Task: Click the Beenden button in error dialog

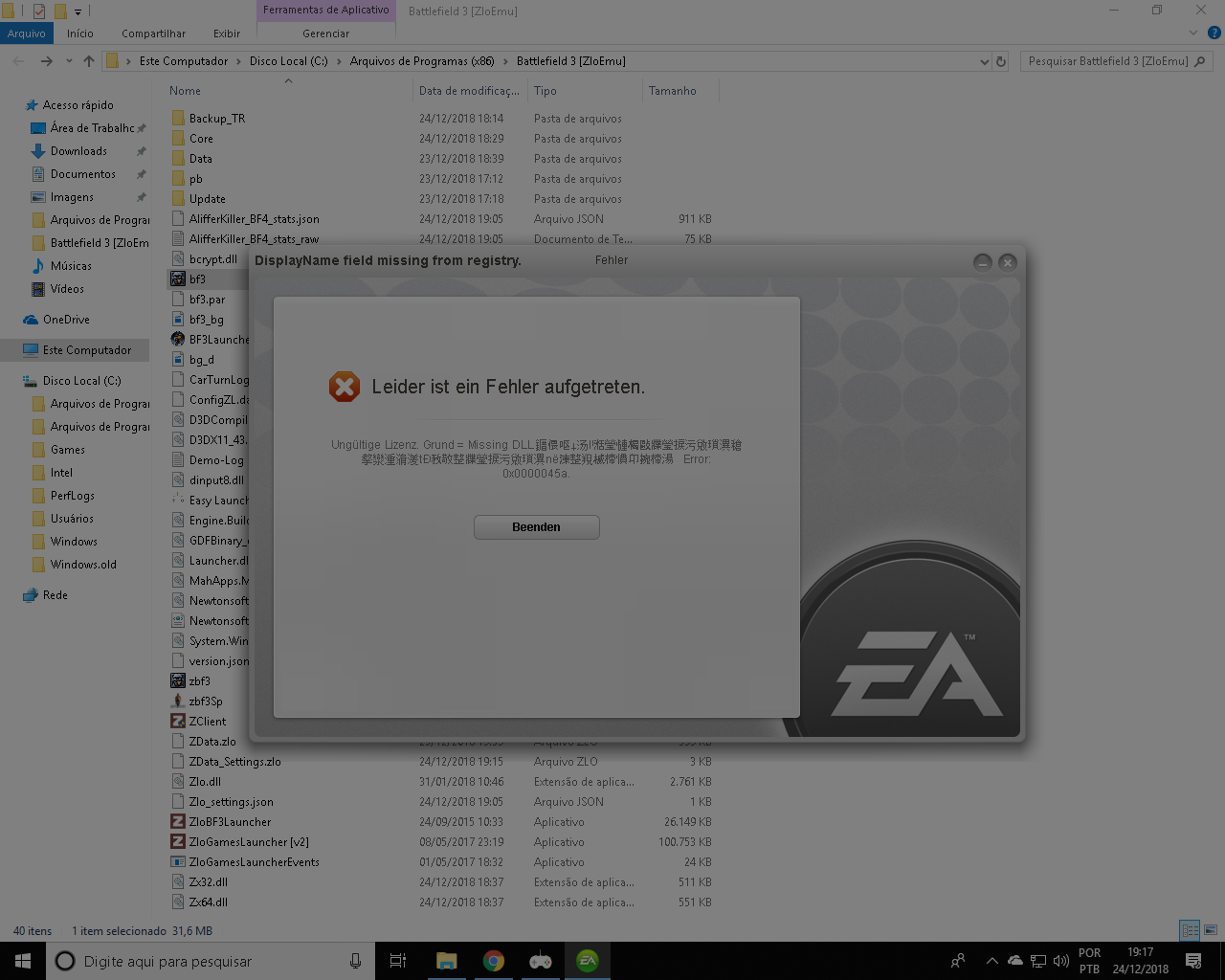Action: coord(536,527)
